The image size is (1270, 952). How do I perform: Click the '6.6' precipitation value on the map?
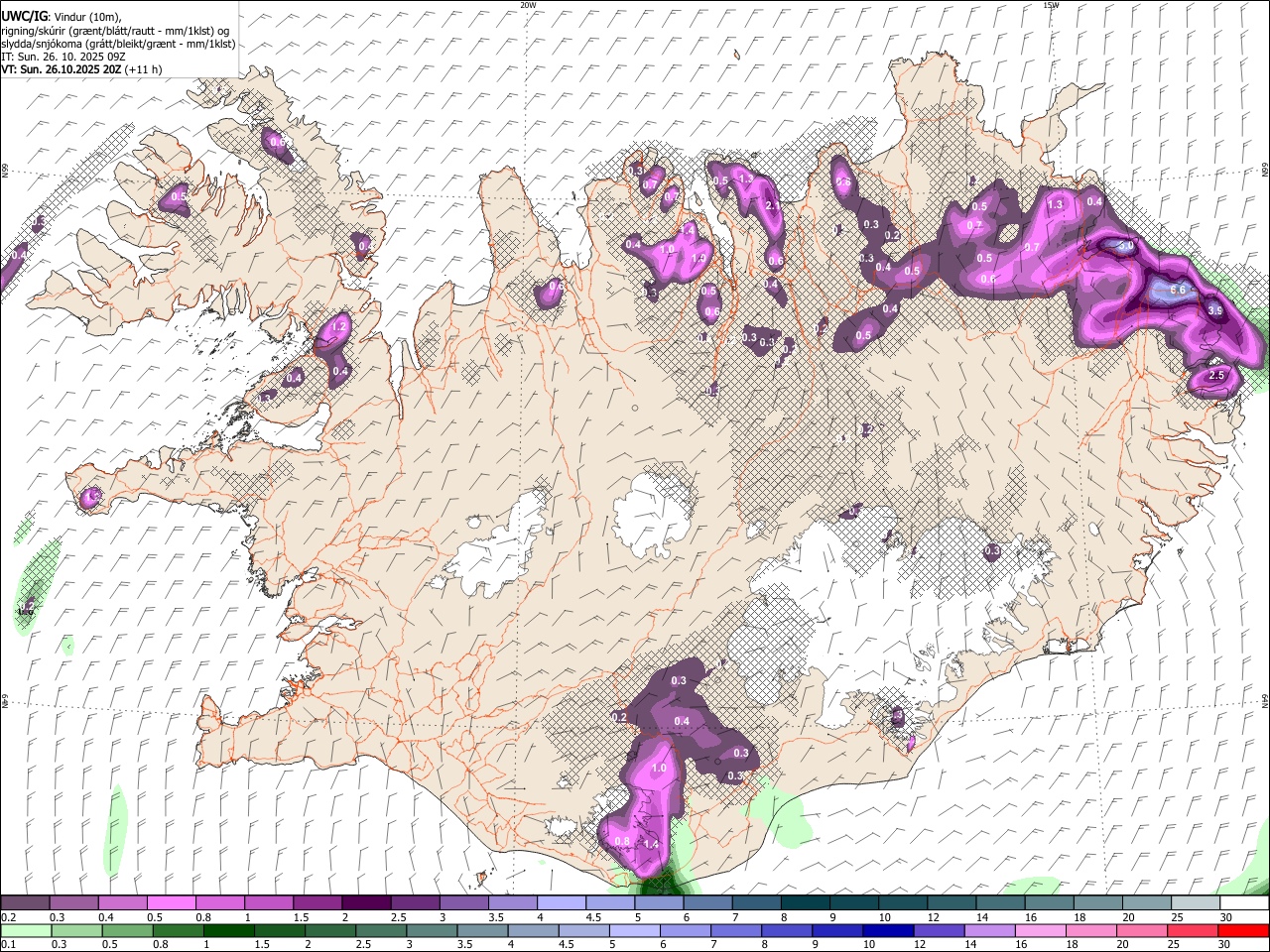pyautogui.click(x=1178, y=290)
